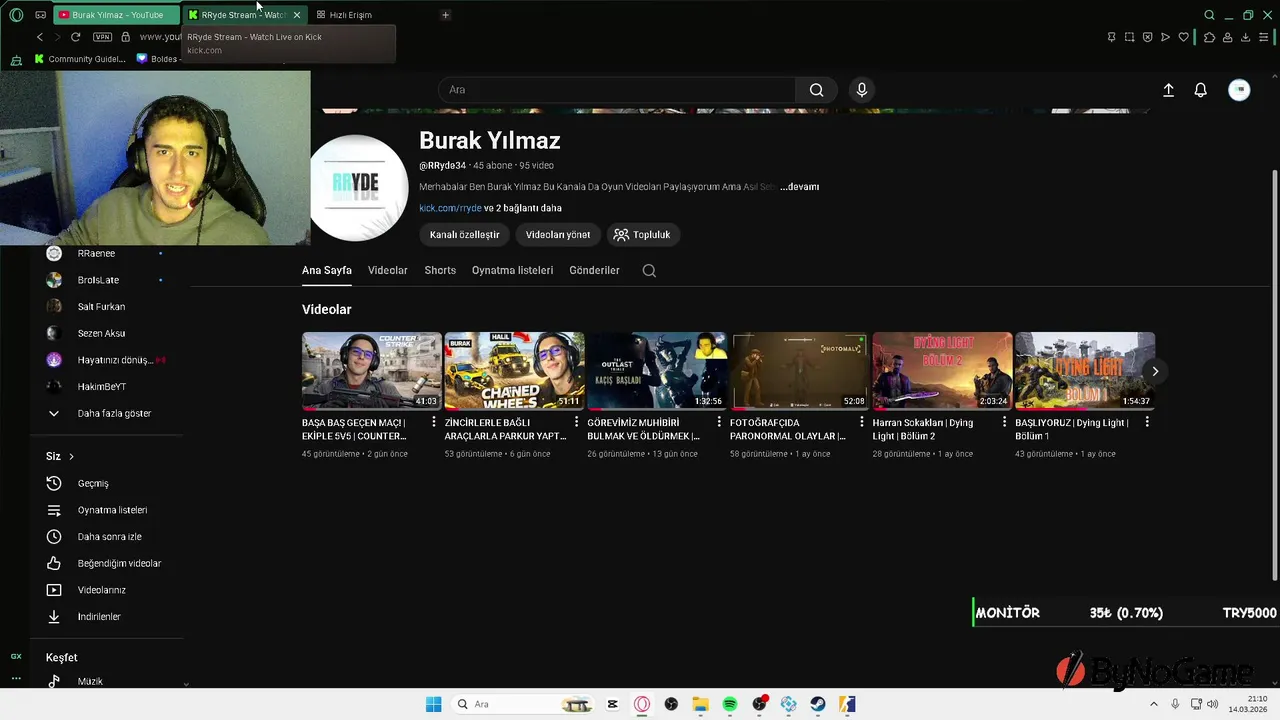This screenshot has width=1280, height=720.
Task: Toggle the Opera VPN badge
Action: click(102, 37)
